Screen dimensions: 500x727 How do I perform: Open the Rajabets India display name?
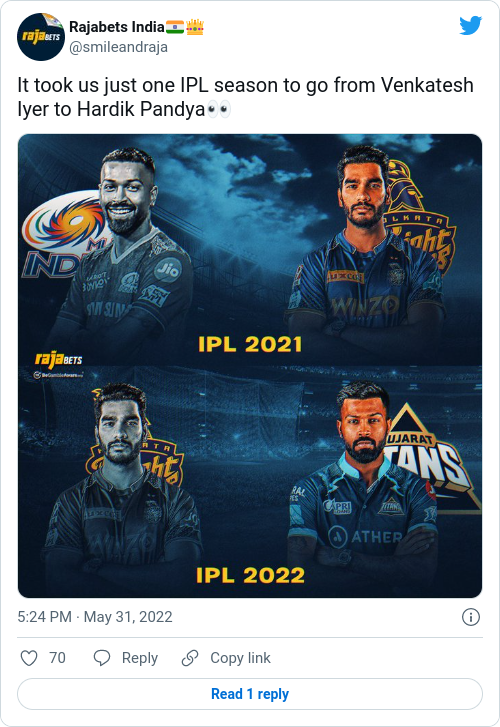(x=116, y=27)
